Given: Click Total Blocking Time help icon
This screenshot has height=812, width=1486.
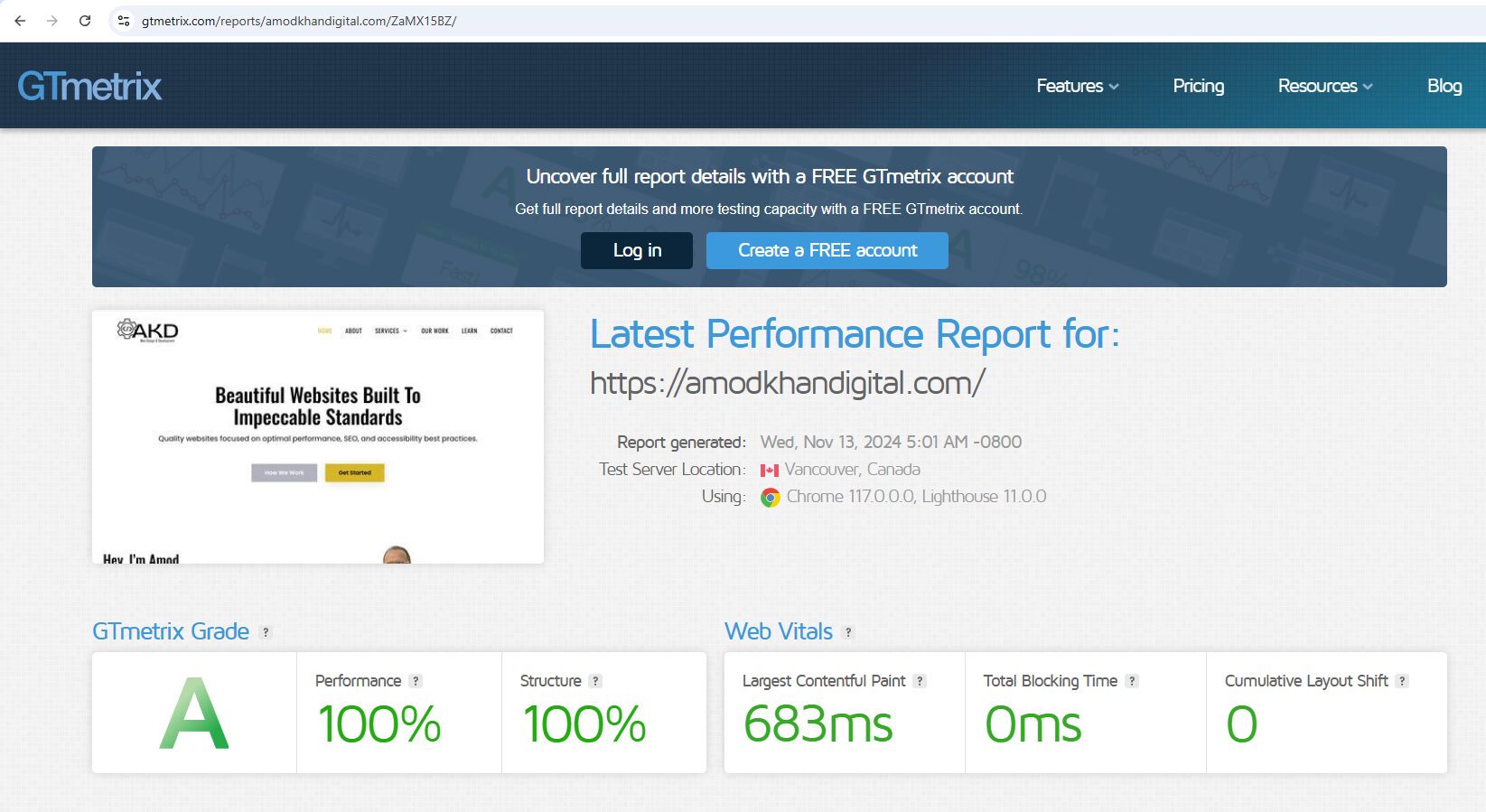Looking at the screenshot, I should pos(1132,681).
